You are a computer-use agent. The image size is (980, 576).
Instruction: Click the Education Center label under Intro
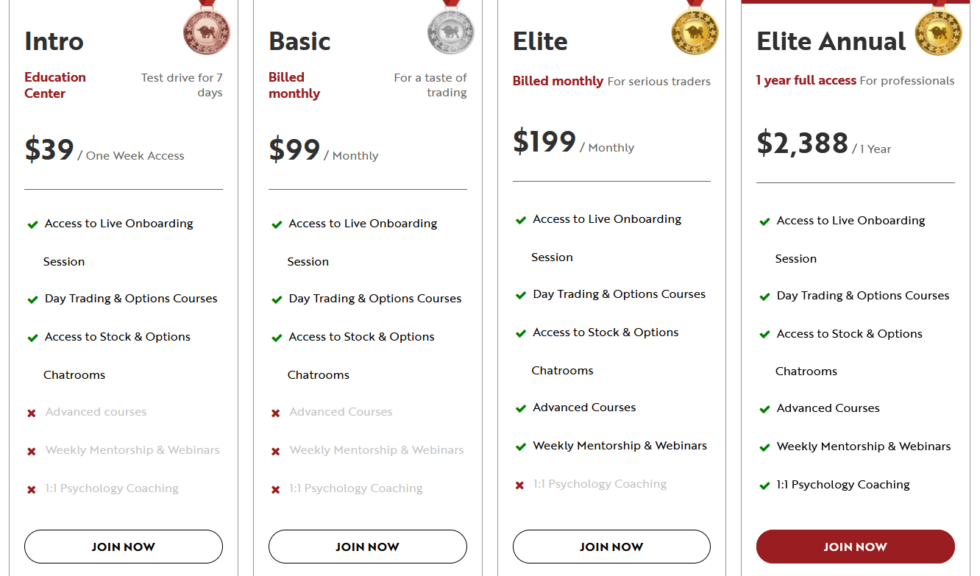coord(55,85)
